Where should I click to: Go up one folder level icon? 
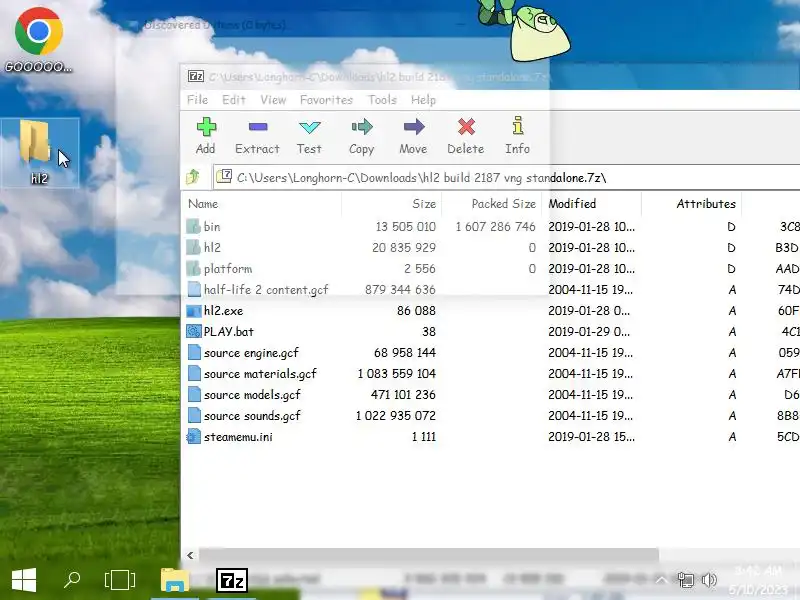pos(193,177)
